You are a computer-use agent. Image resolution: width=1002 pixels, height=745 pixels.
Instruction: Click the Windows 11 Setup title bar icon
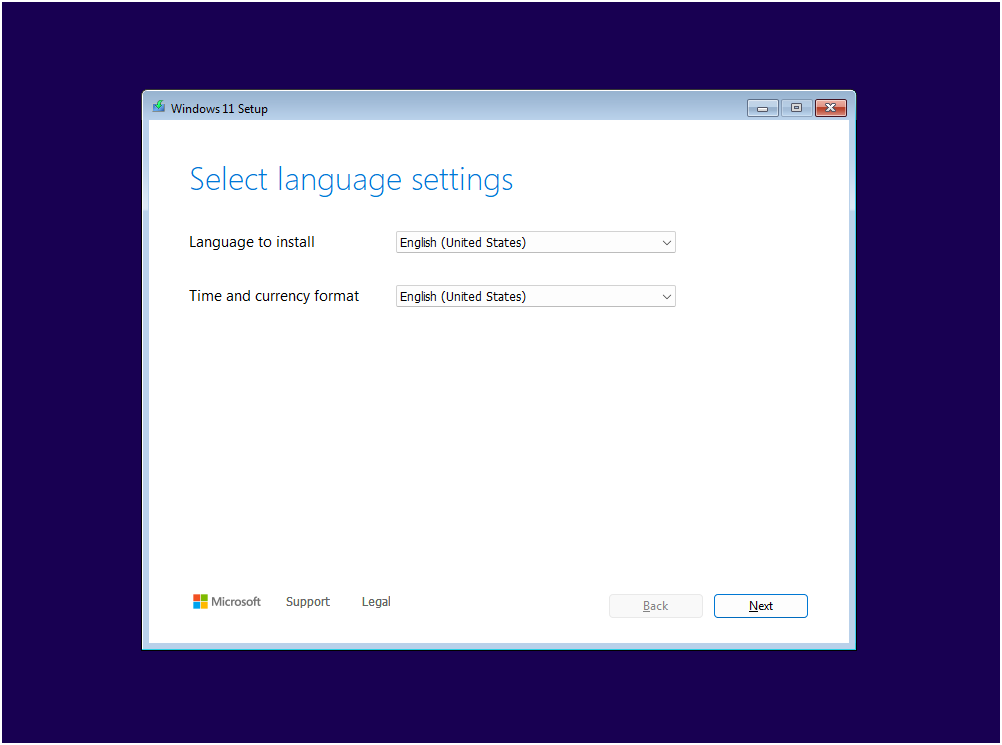(158, 107)
